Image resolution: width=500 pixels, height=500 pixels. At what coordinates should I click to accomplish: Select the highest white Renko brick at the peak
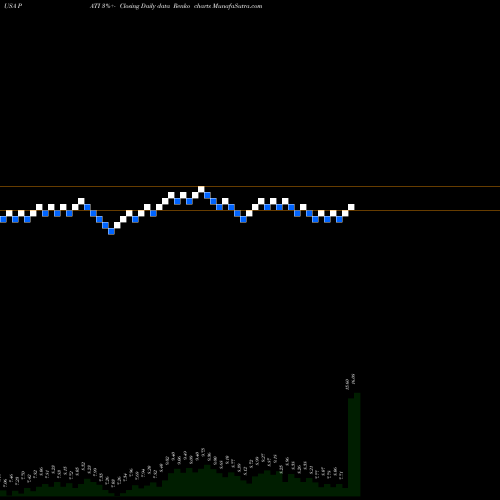point(201,189)
